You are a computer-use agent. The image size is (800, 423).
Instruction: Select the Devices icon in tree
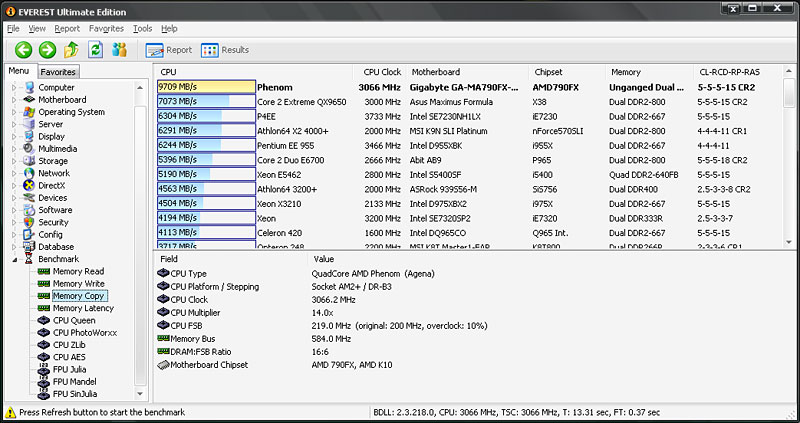click(29, 198)
